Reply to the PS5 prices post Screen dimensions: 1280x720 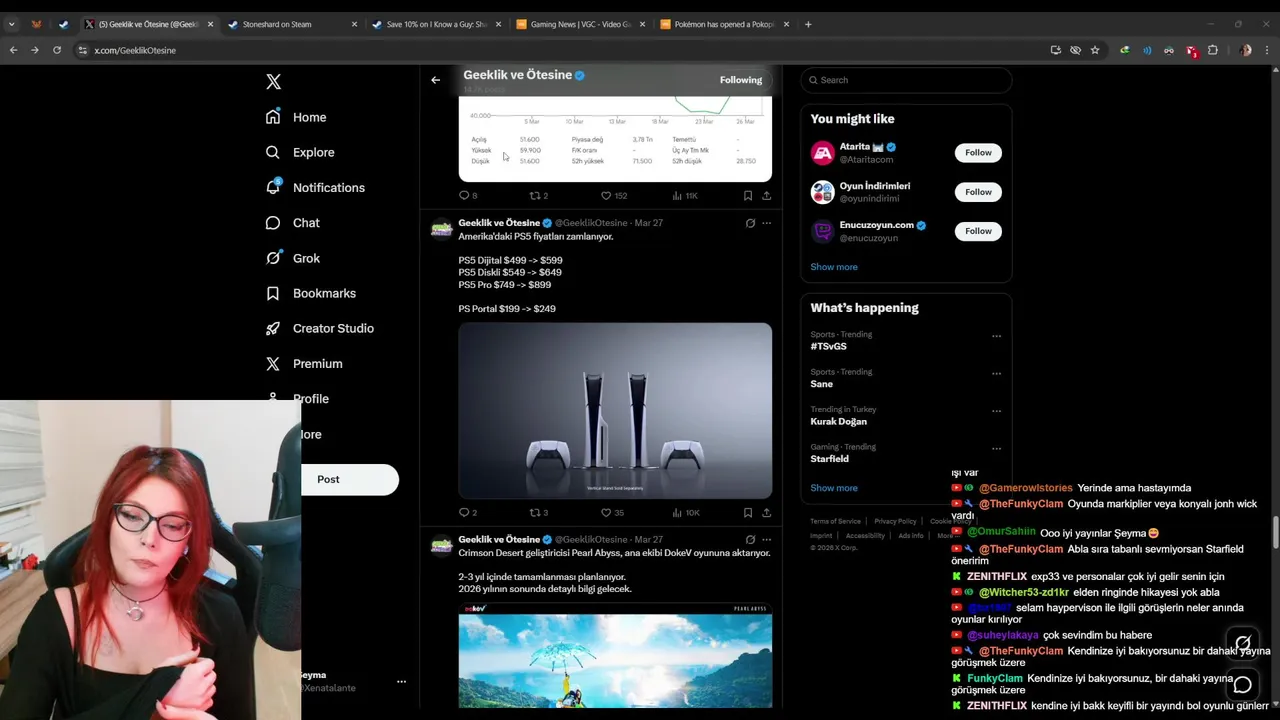tap(467, 513)
